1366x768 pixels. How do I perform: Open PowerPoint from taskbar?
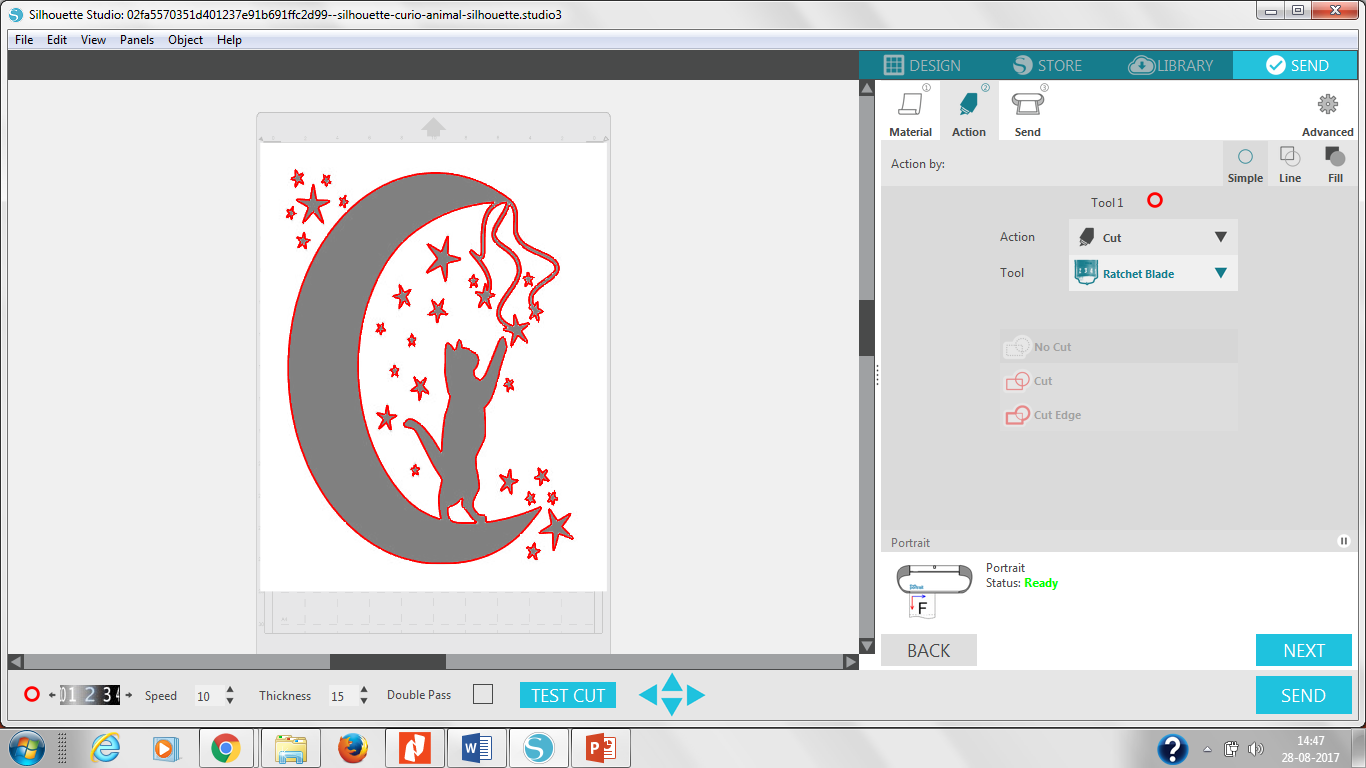click(x=603, y=748)
